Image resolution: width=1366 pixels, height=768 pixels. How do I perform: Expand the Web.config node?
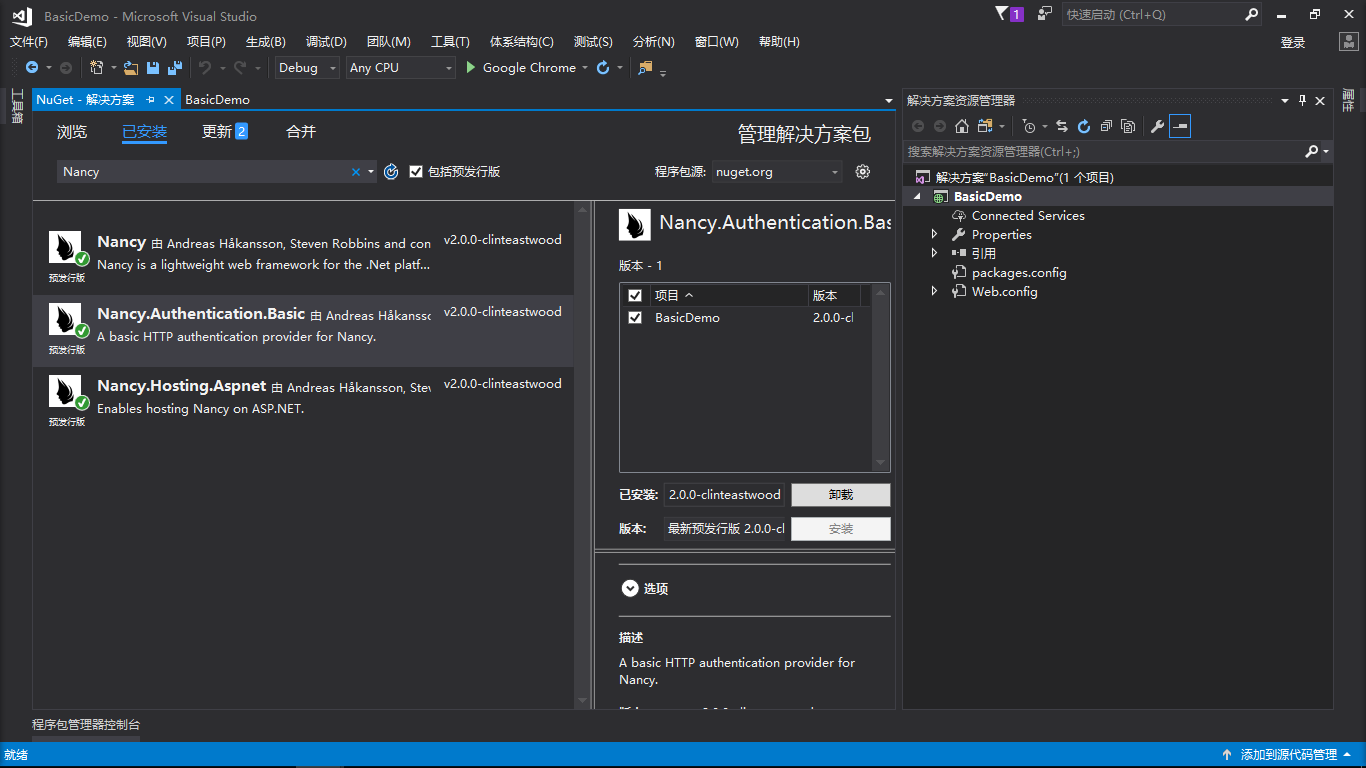[935, 292]
